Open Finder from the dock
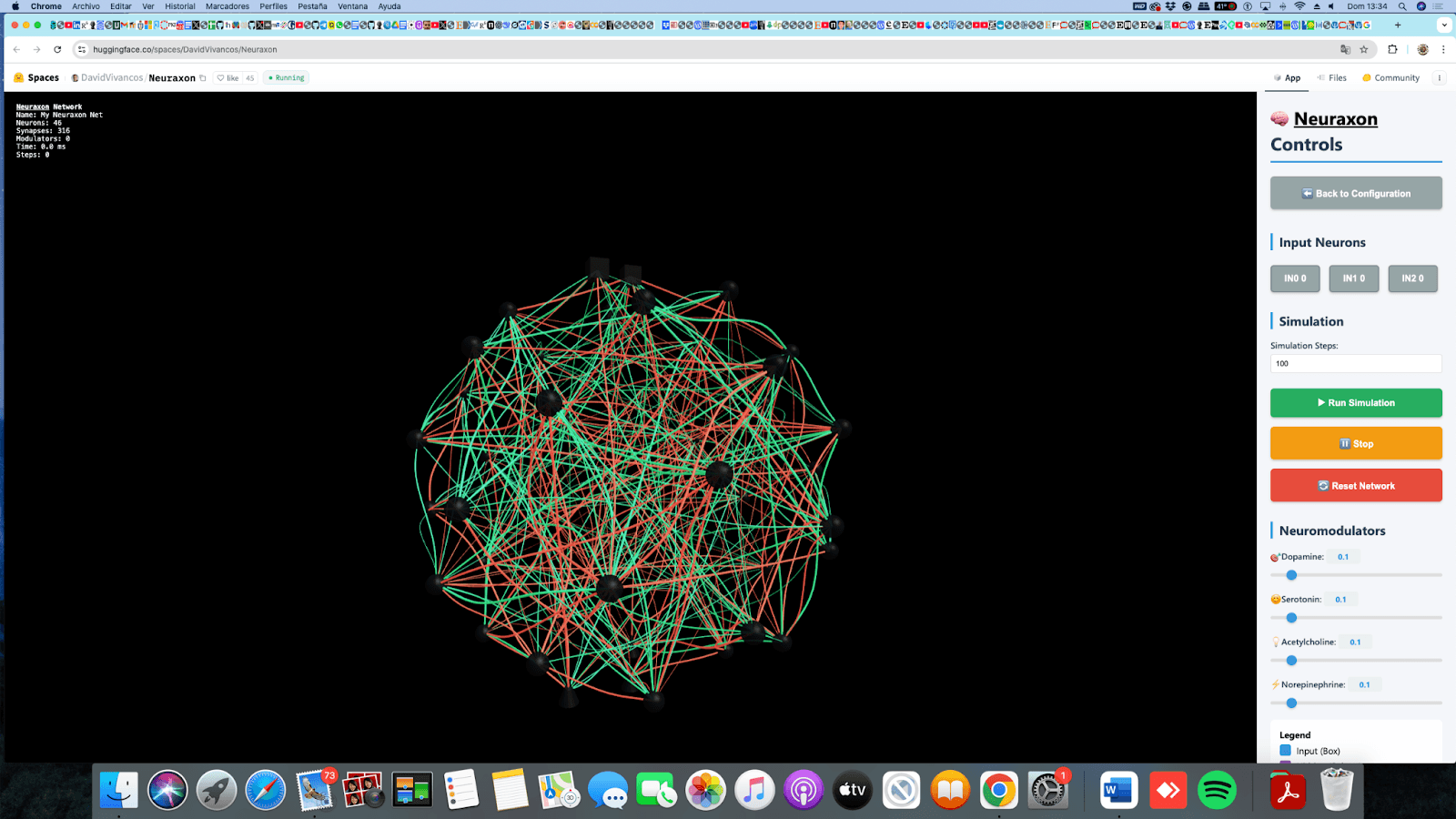Image resolution: width=1456 pixels, height=819 pixels. pos(119,790)
